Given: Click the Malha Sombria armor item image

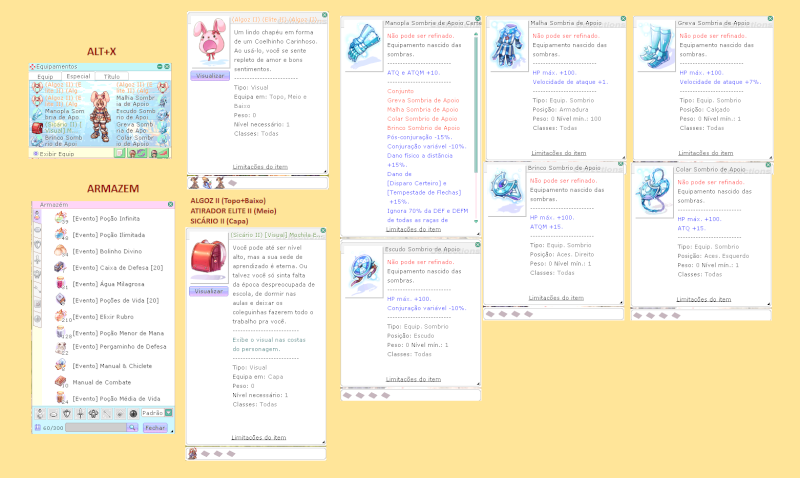Looking at the screenshot, I should 508,46.
